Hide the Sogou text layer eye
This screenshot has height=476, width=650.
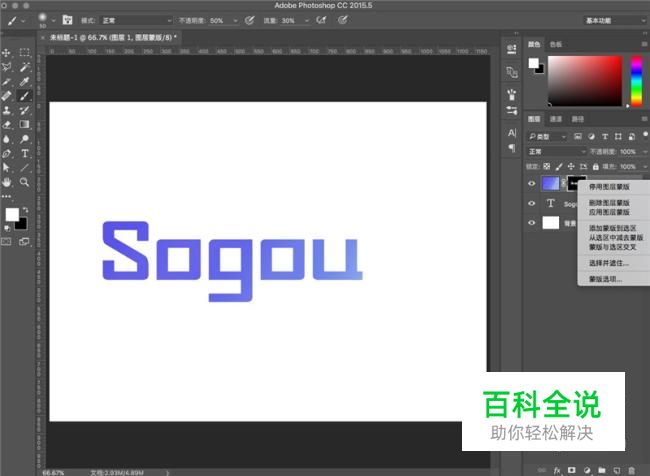coord(531,203)
